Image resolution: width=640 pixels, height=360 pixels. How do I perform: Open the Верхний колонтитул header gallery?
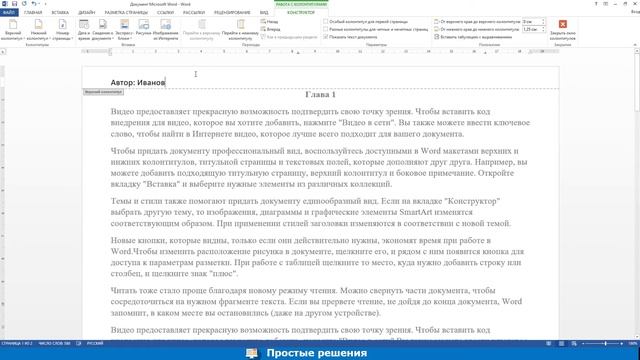coord(13,29)
